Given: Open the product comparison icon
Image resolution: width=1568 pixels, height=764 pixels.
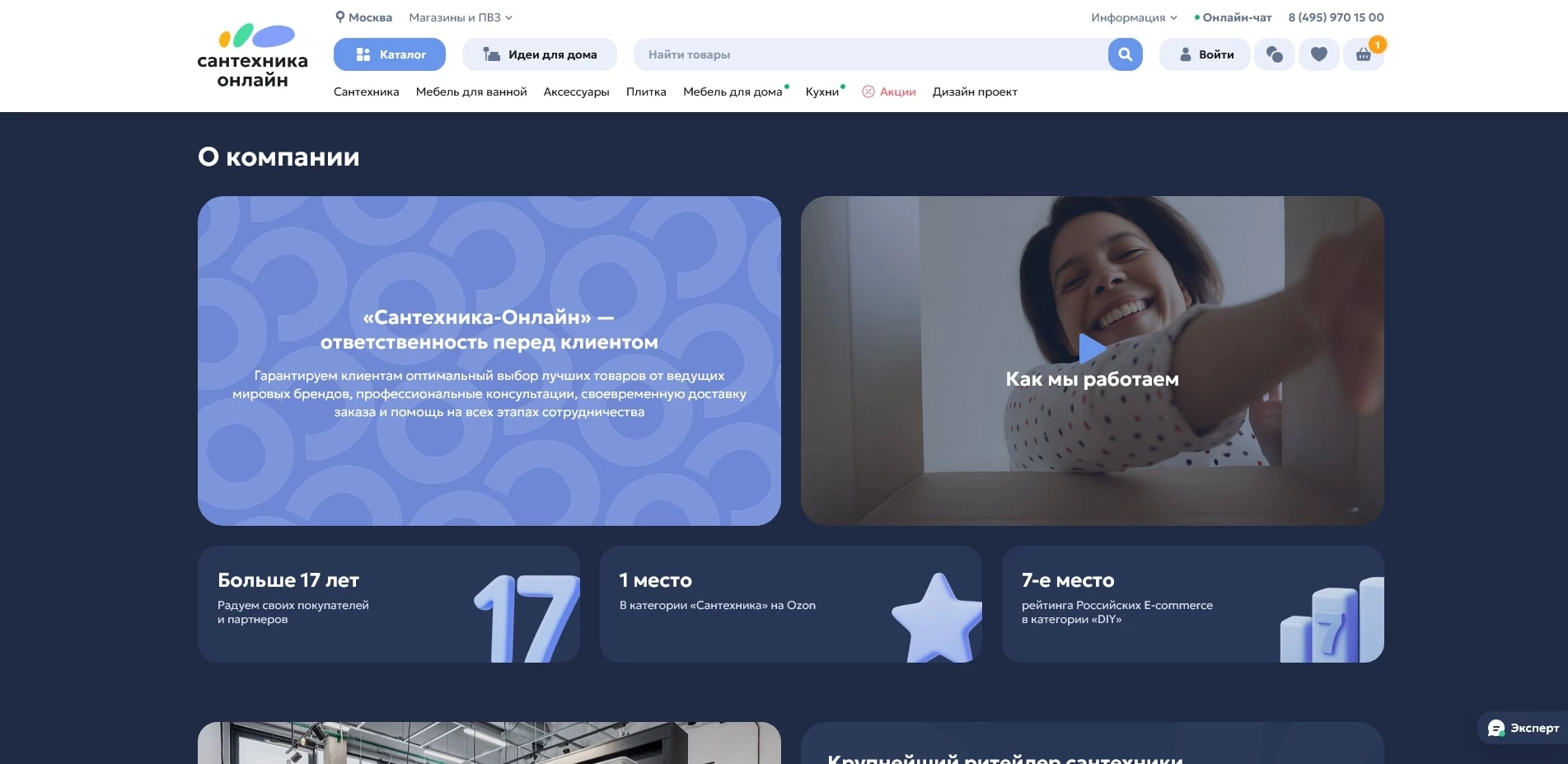Looking at the screenshot, I should [1274, 54].
